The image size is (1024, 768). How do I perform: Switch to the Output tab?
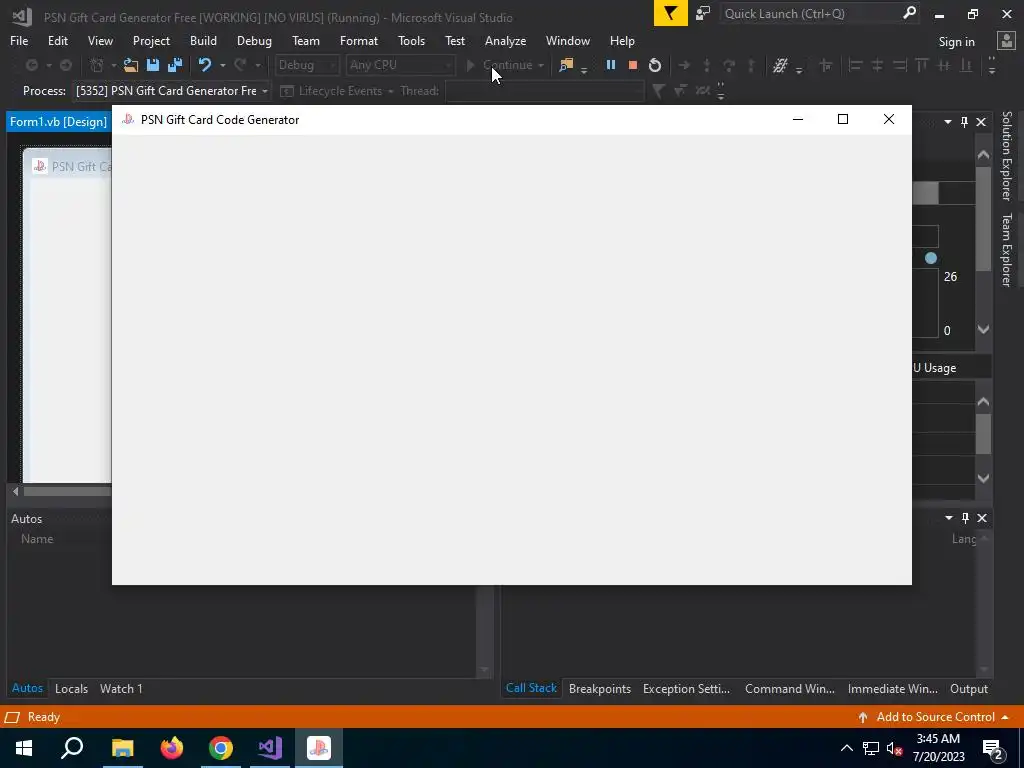click(x=968, y=688)
